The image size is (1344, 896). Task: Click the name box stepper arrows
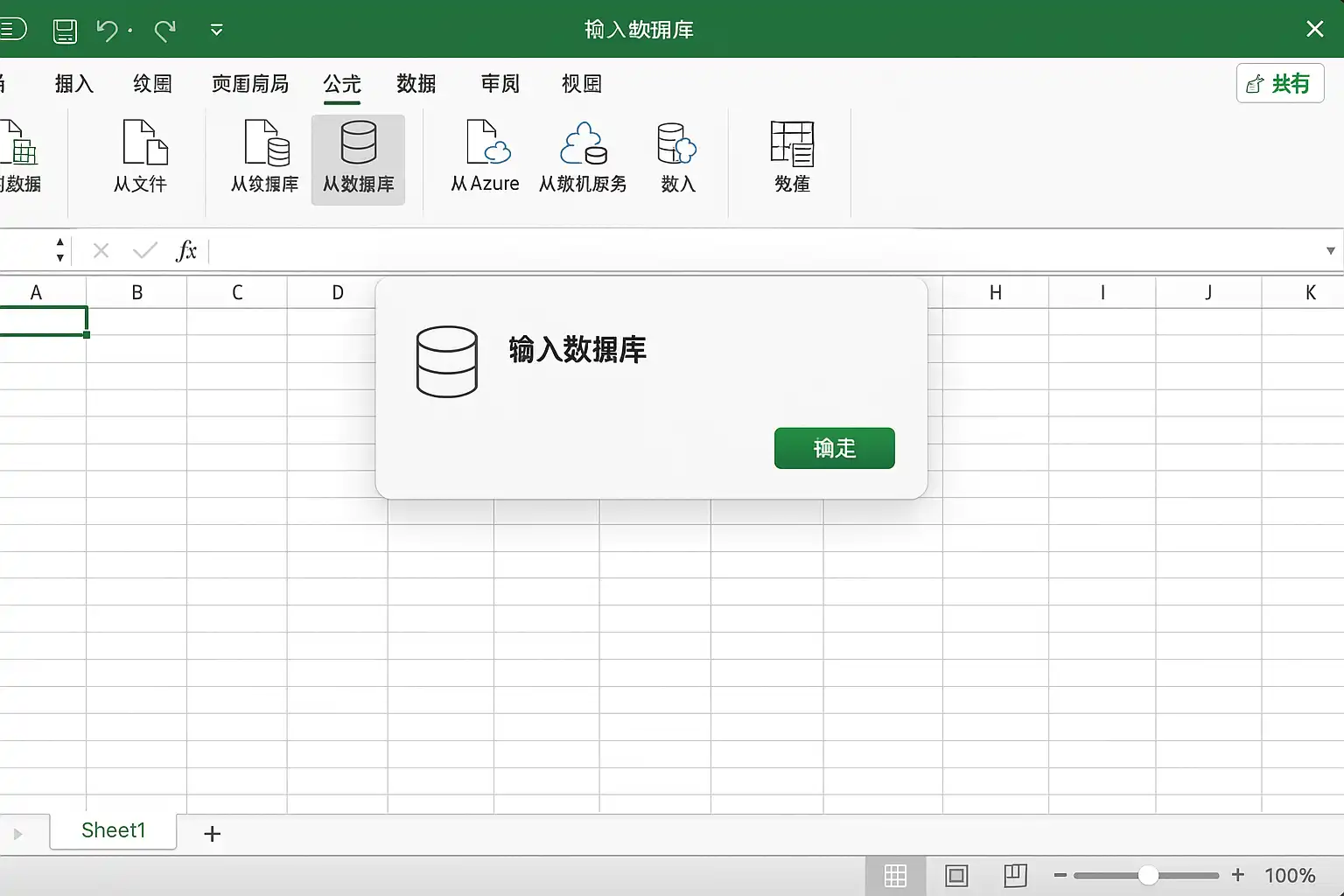click(x=59, y=250)
